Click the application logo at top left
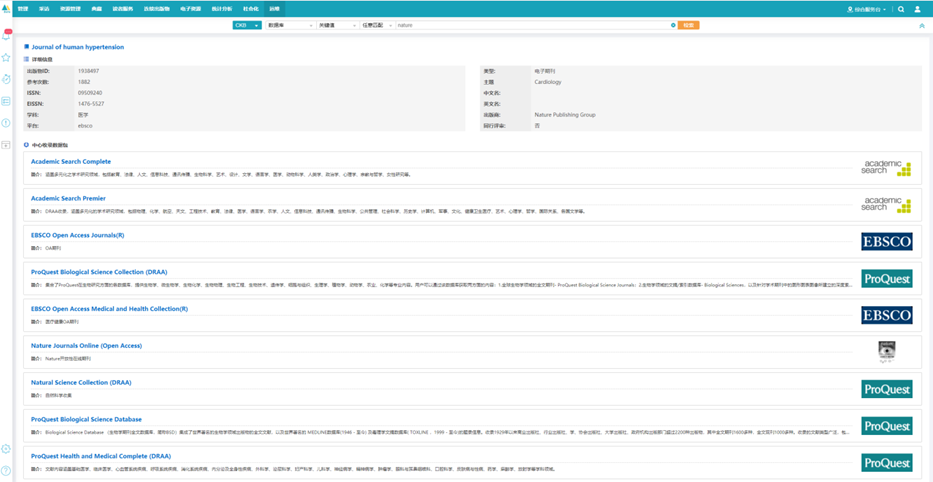Screen dimensions: 933x482 click(x=6, y=9)
